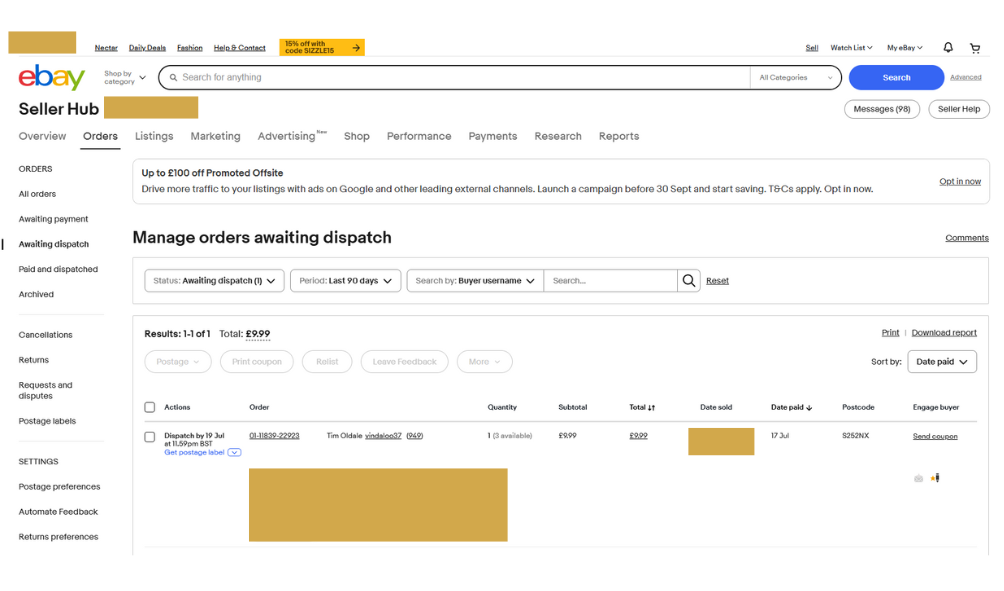Click the arrow icon on the promo banner
Viewport: 1004px width, 591px height.
356,47
